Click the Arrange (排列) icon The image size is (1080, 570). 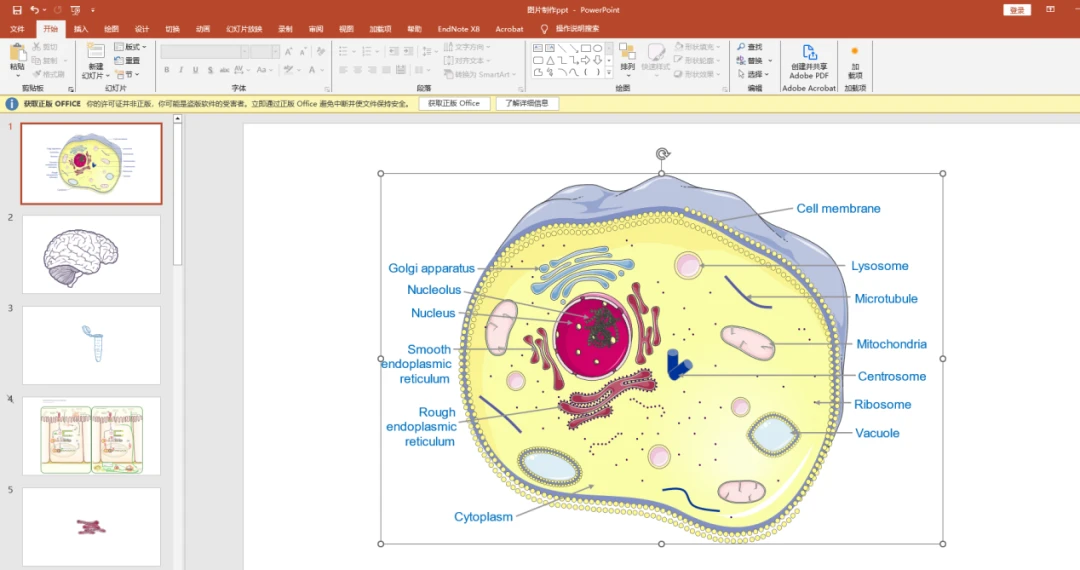[627, 52]
